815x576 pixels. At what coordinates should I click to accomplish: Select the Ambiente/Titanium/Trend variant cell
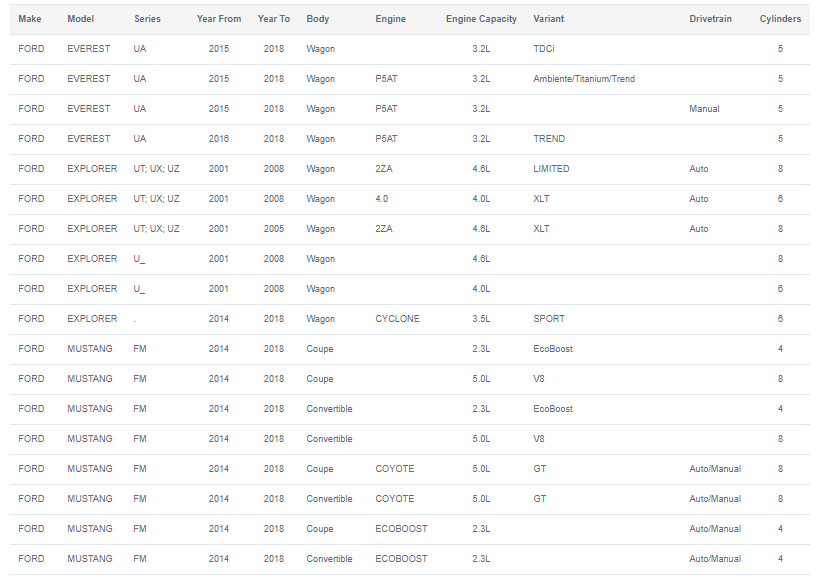point(584,79)
